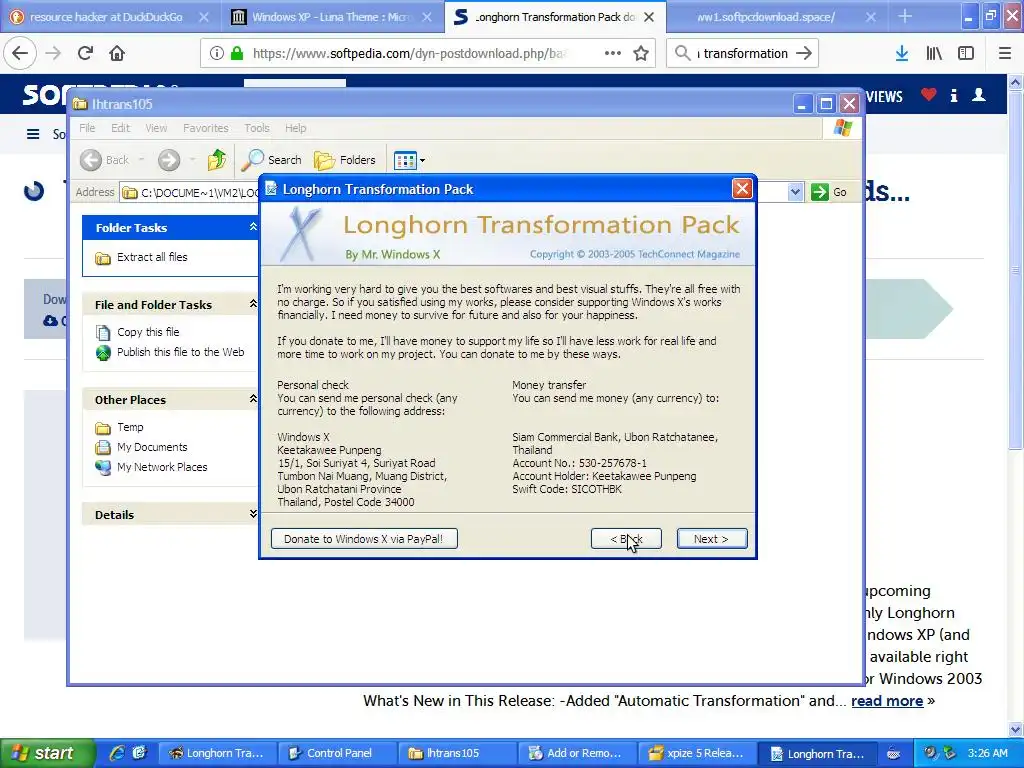The image size is (1024, 768).
Task: Open Control Panel taskbar button
Action: [x=337, y=753]
